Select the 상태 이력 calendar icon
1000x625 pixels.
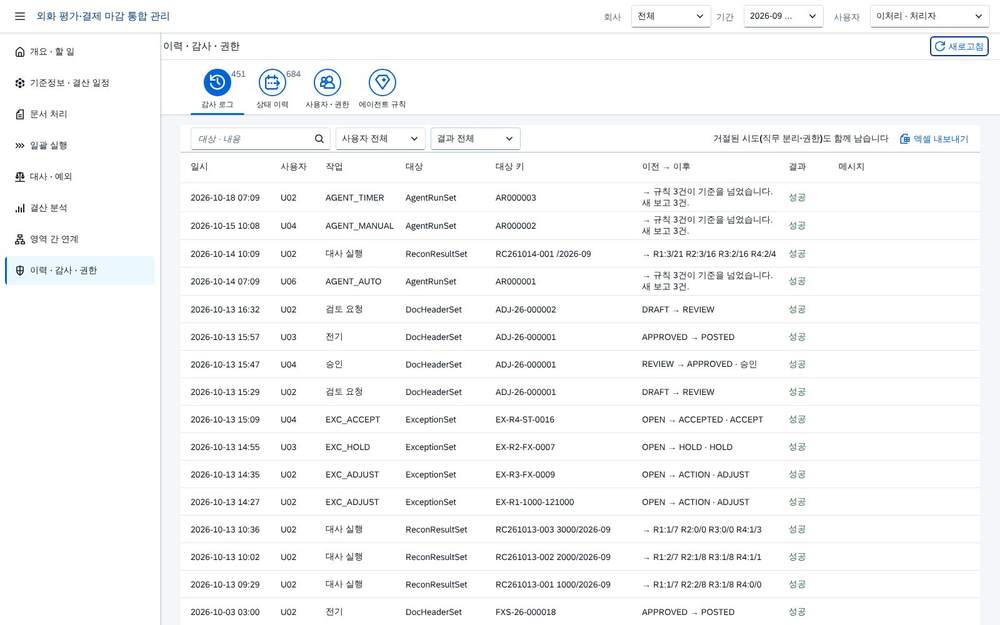click(x=272, y=82)
